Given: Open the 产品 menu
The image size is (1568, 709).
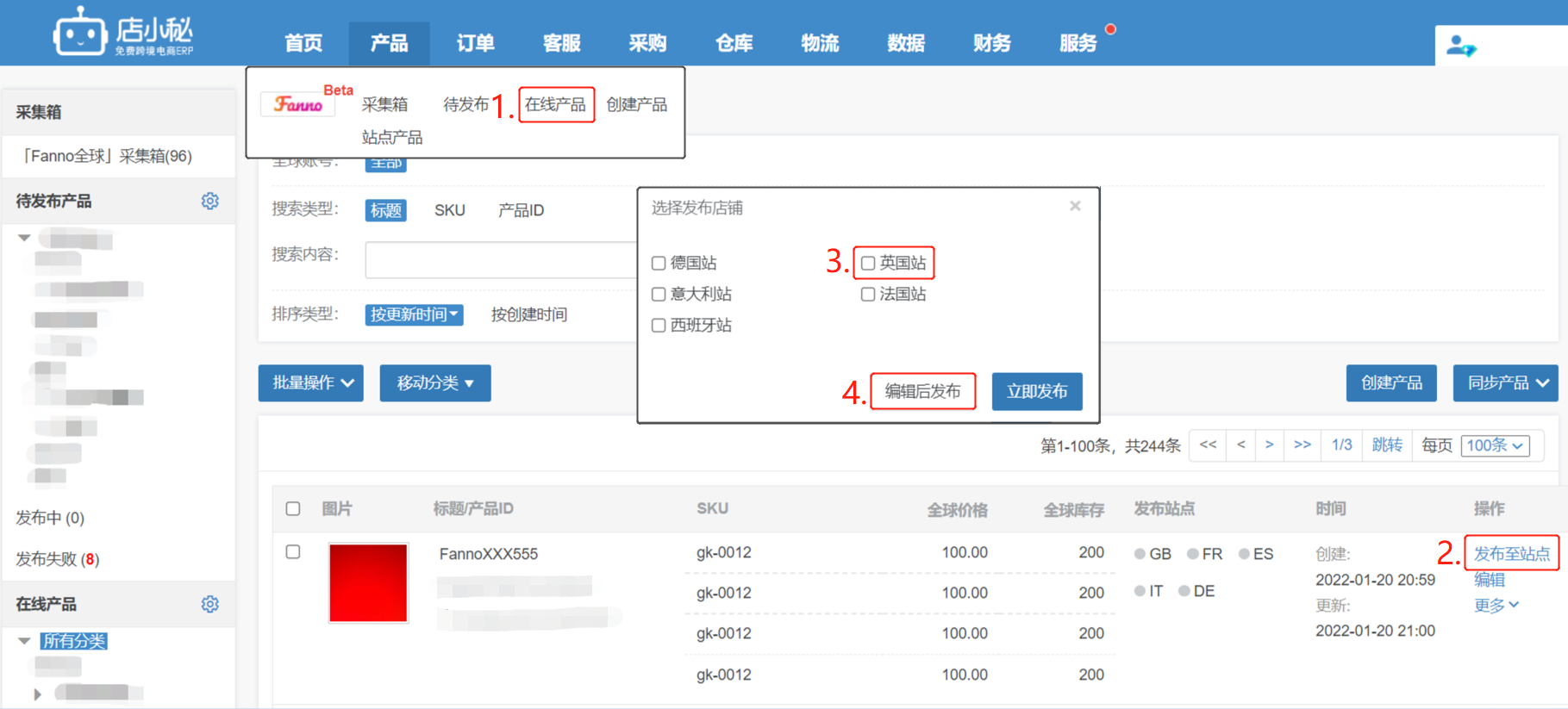Looking at the screenshot, I should [x=390, y=43].
